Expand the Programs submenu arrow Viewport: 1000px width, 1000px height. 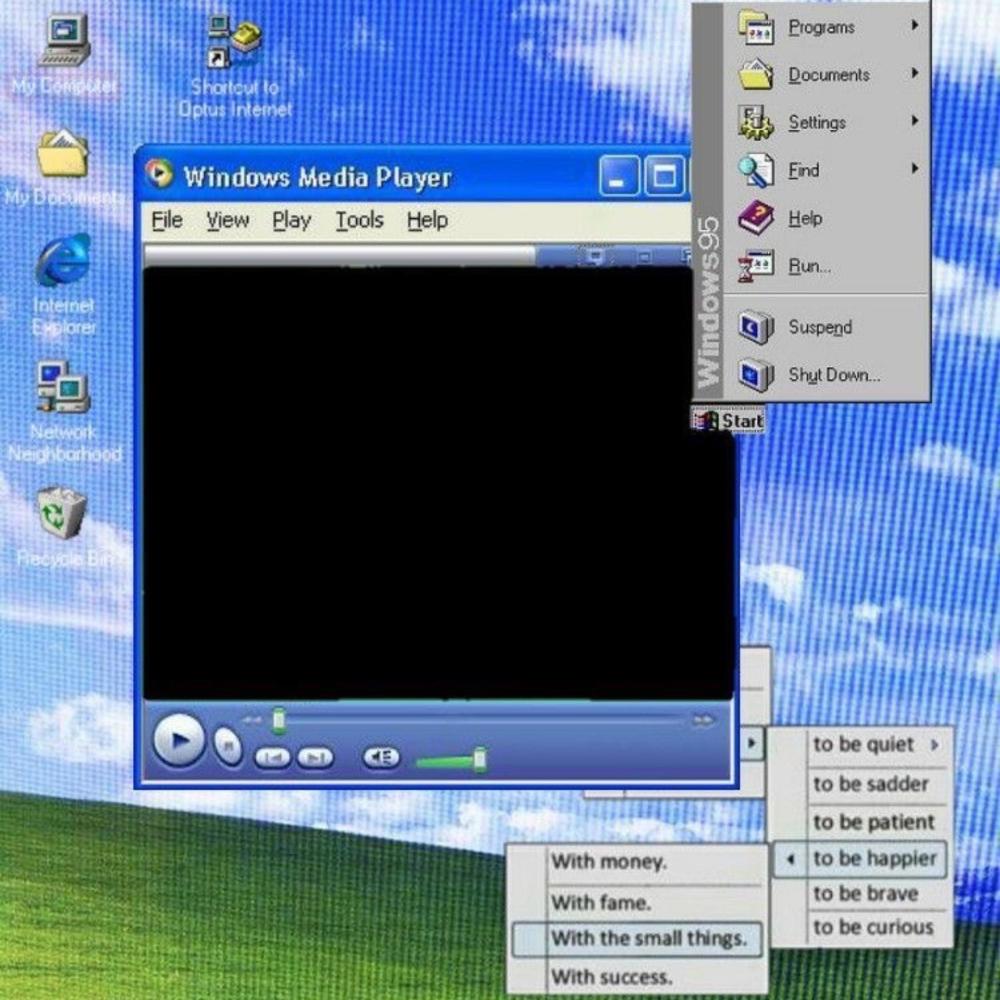pos(915,25)
